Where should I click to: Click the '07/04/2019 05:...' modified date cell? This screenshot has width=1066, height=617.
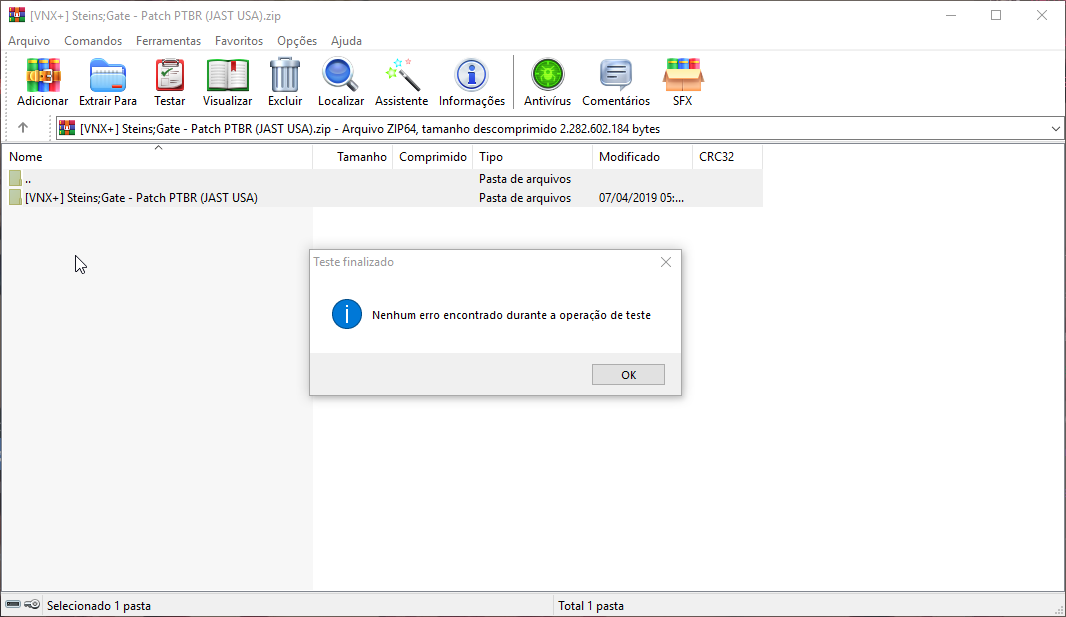(x=641, y=198)
